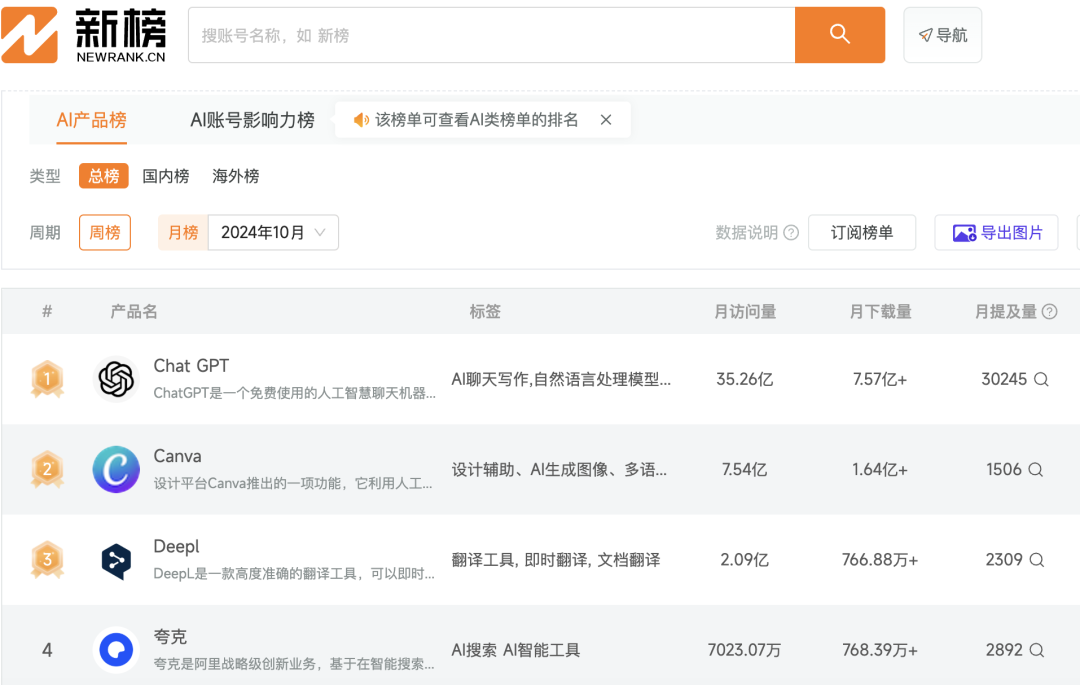Viewport: 1080px width, 685px height.
Task: Click the 产品名 column header
Action: point(134,312)
